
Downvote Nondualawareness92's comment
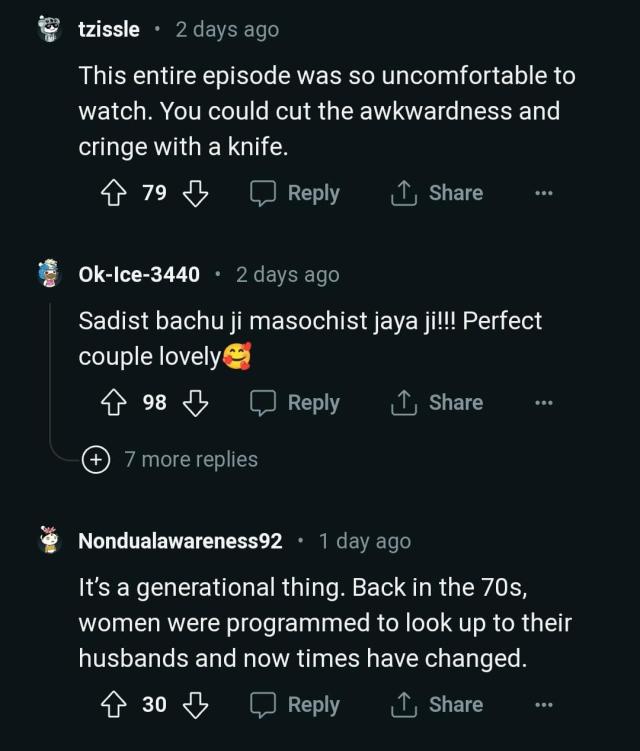tap(195, 705)
